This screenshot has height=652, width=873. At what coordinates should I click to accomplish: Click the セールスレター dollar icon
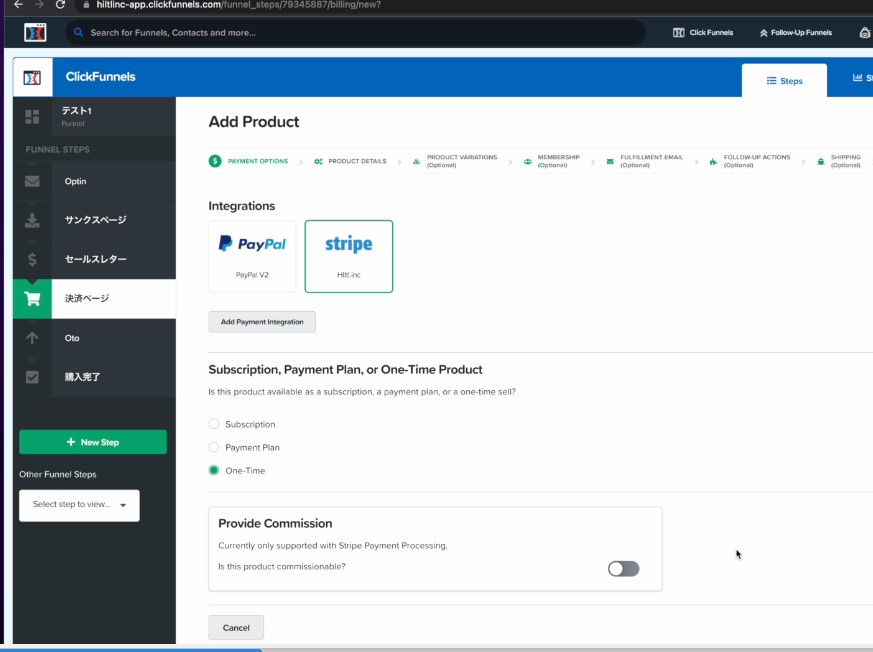(32, 259)
